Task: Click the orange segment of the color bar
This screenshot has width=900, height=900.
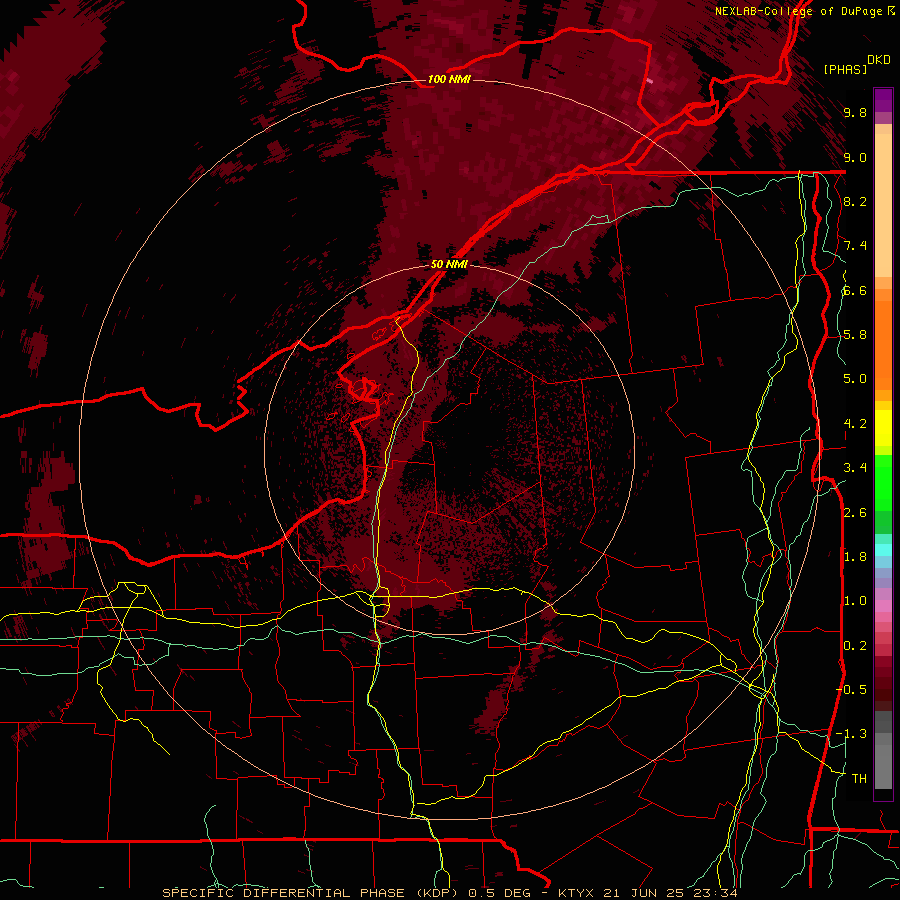Action: click(883, 344)
